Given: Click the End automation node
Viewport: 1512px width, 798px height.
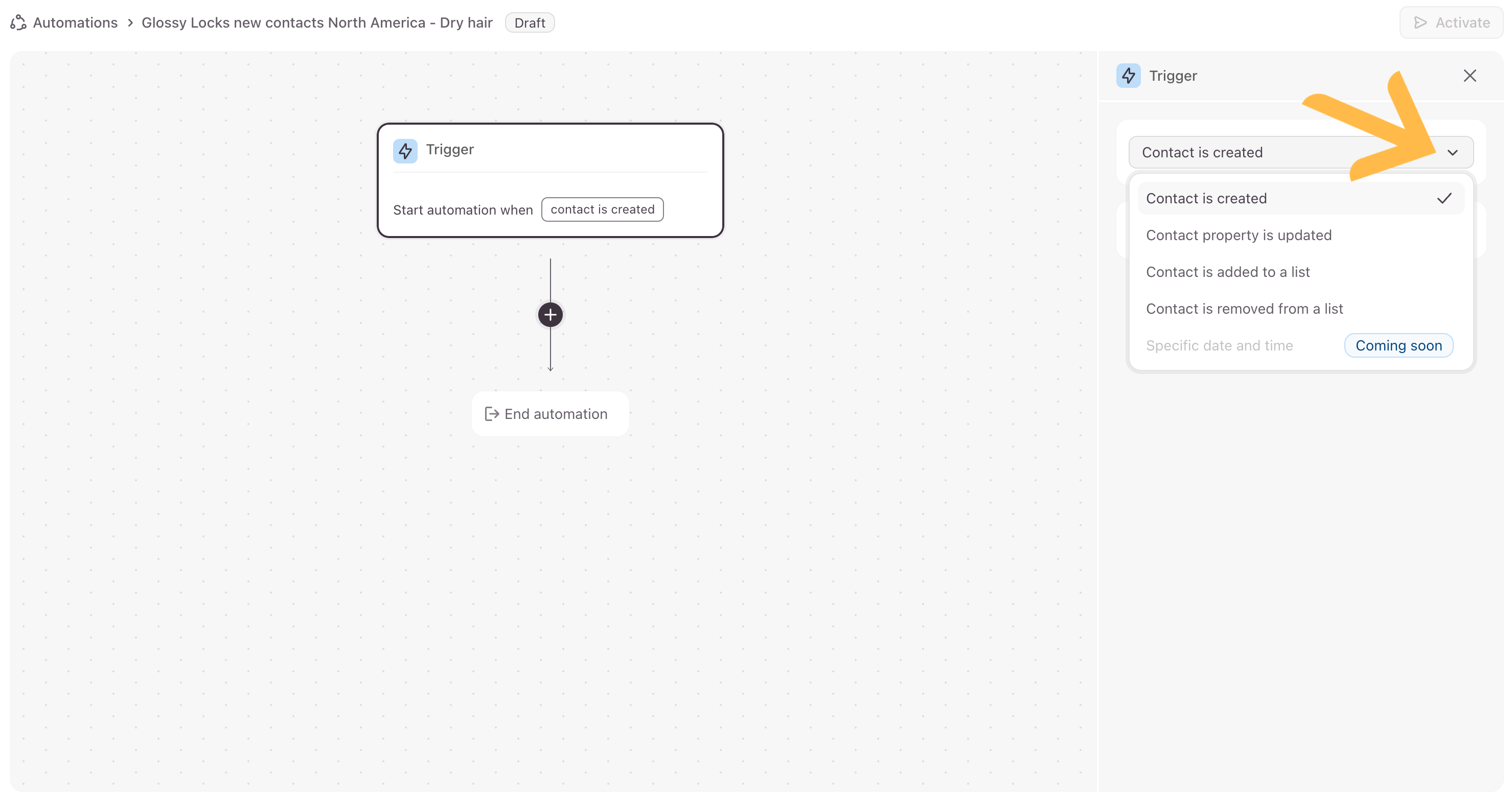Looking at the screenshot, I should (555, 414).
